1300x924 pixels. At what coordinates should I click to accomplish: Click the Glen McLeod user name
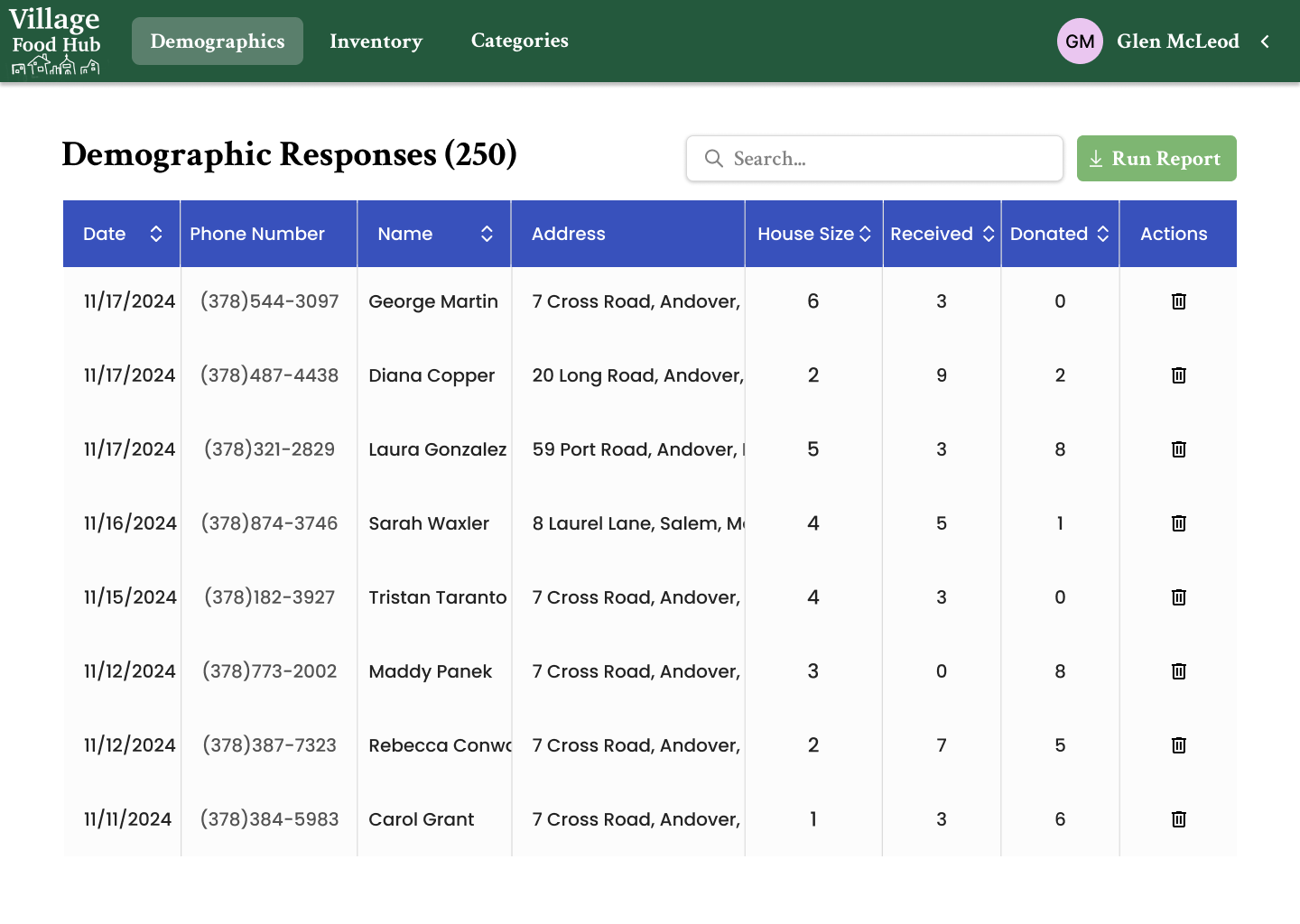1178,42
